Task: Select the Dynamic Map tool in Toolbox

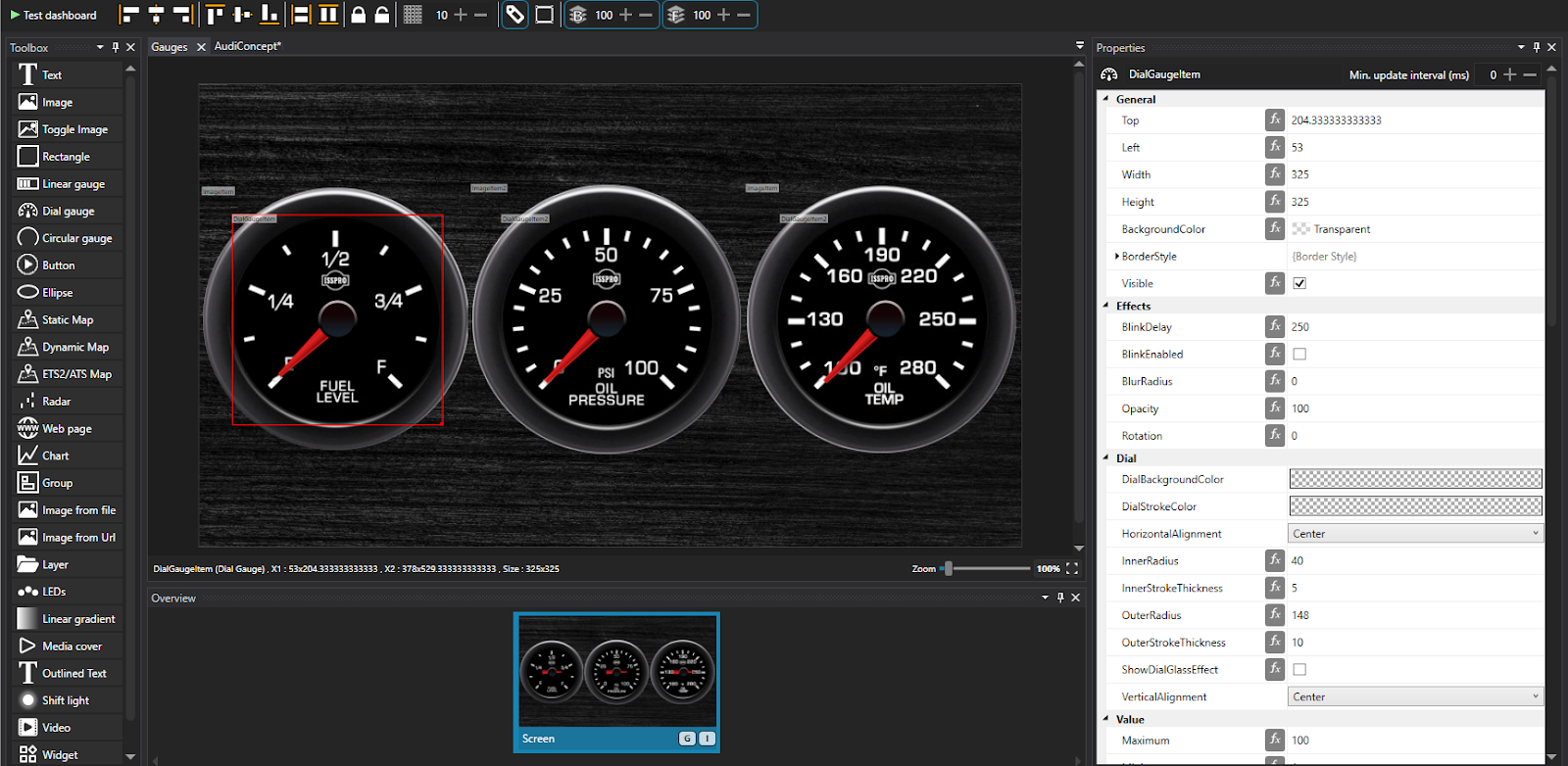Action: pyautogui.click(x=69, y=347)
